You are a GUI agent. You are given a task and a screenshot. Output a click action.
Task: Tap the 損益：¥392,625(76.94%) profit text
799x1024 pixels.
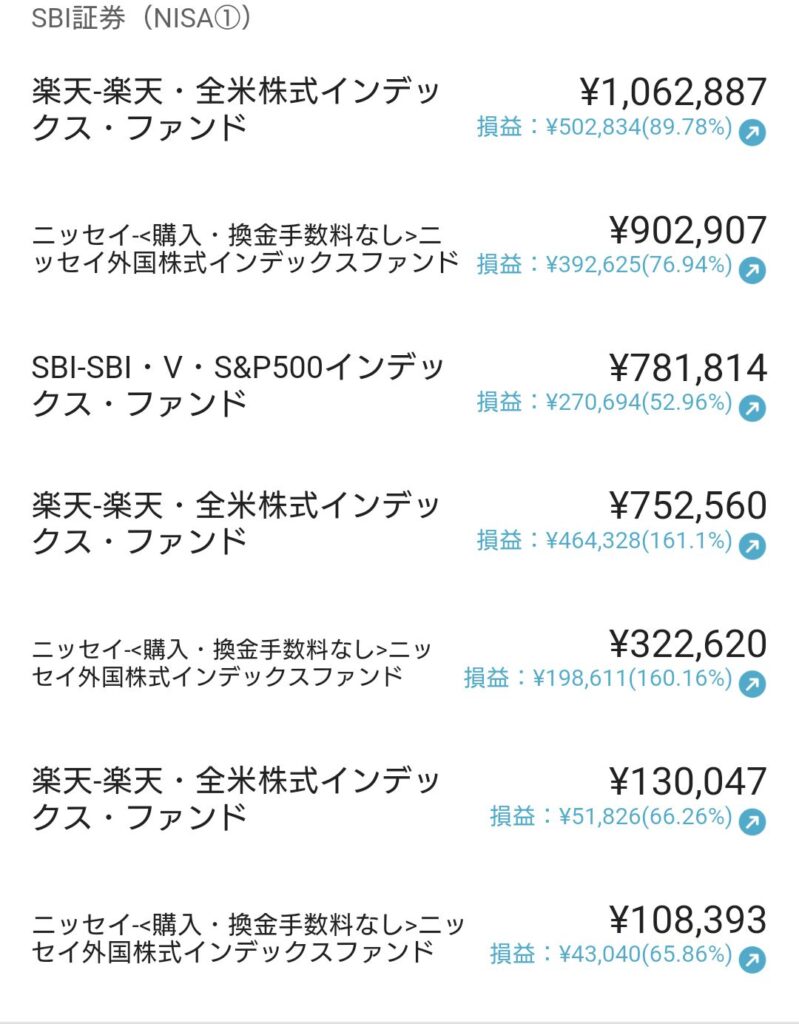coord(604,264)
